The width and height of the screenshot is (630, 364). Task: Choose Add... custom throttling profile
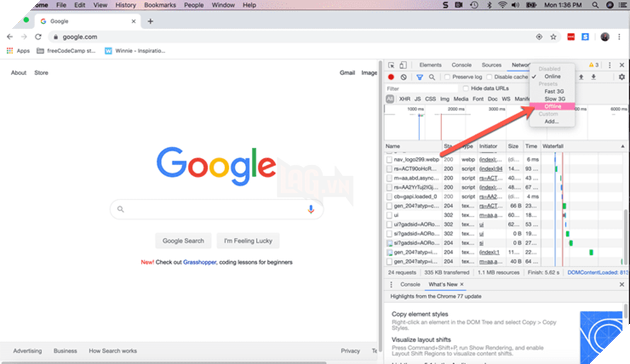click(x=551, y=121)
